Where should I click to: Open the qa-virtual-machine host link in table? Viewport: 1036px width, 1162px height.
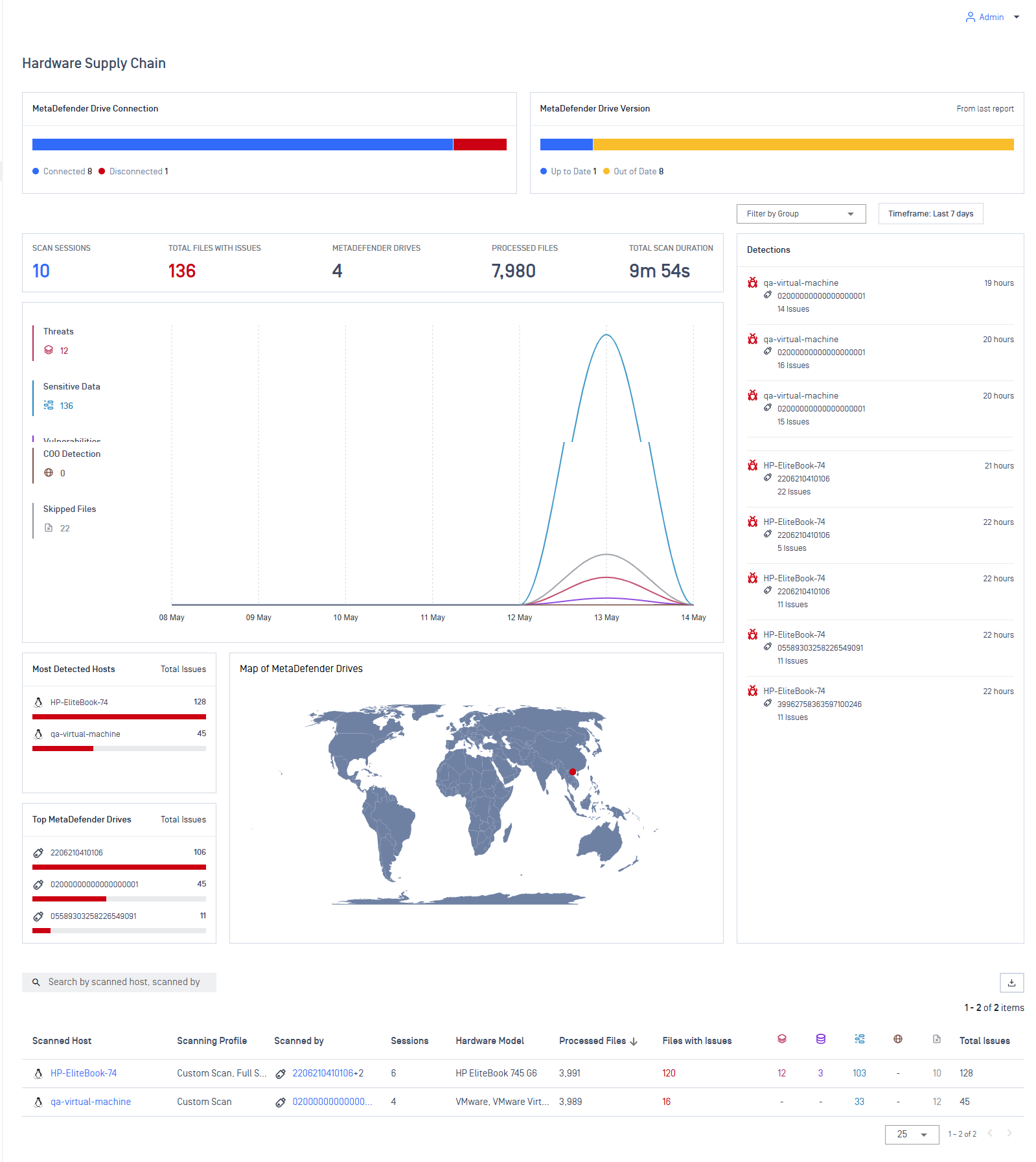pos(91,1102)
